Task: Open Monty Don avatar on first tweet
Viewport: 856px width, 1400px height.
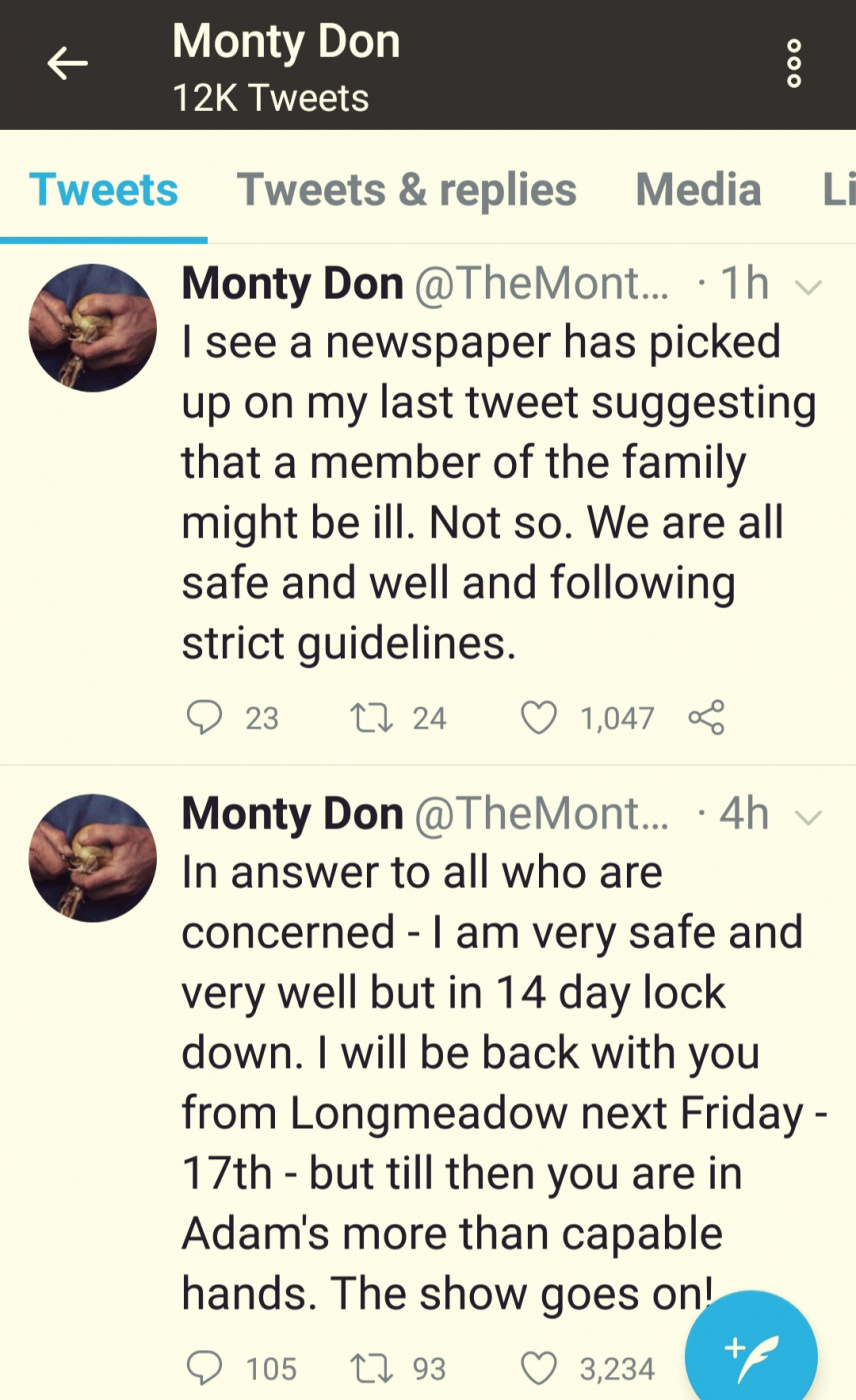Action: [x=92, y=327]
